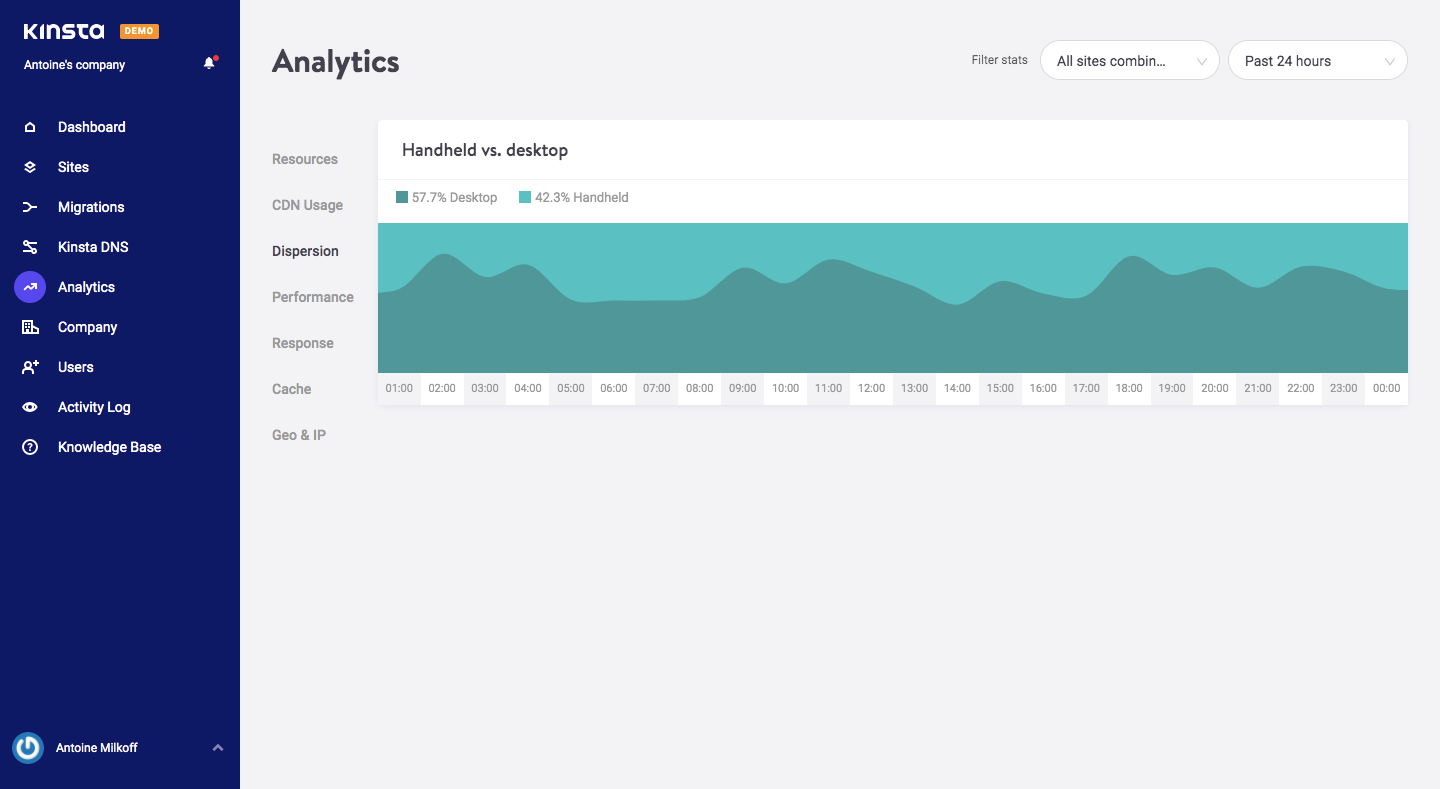Screen dimensions: 1440x789
Task: Click the Kinsta DNS icon
Action: (29, 246)
